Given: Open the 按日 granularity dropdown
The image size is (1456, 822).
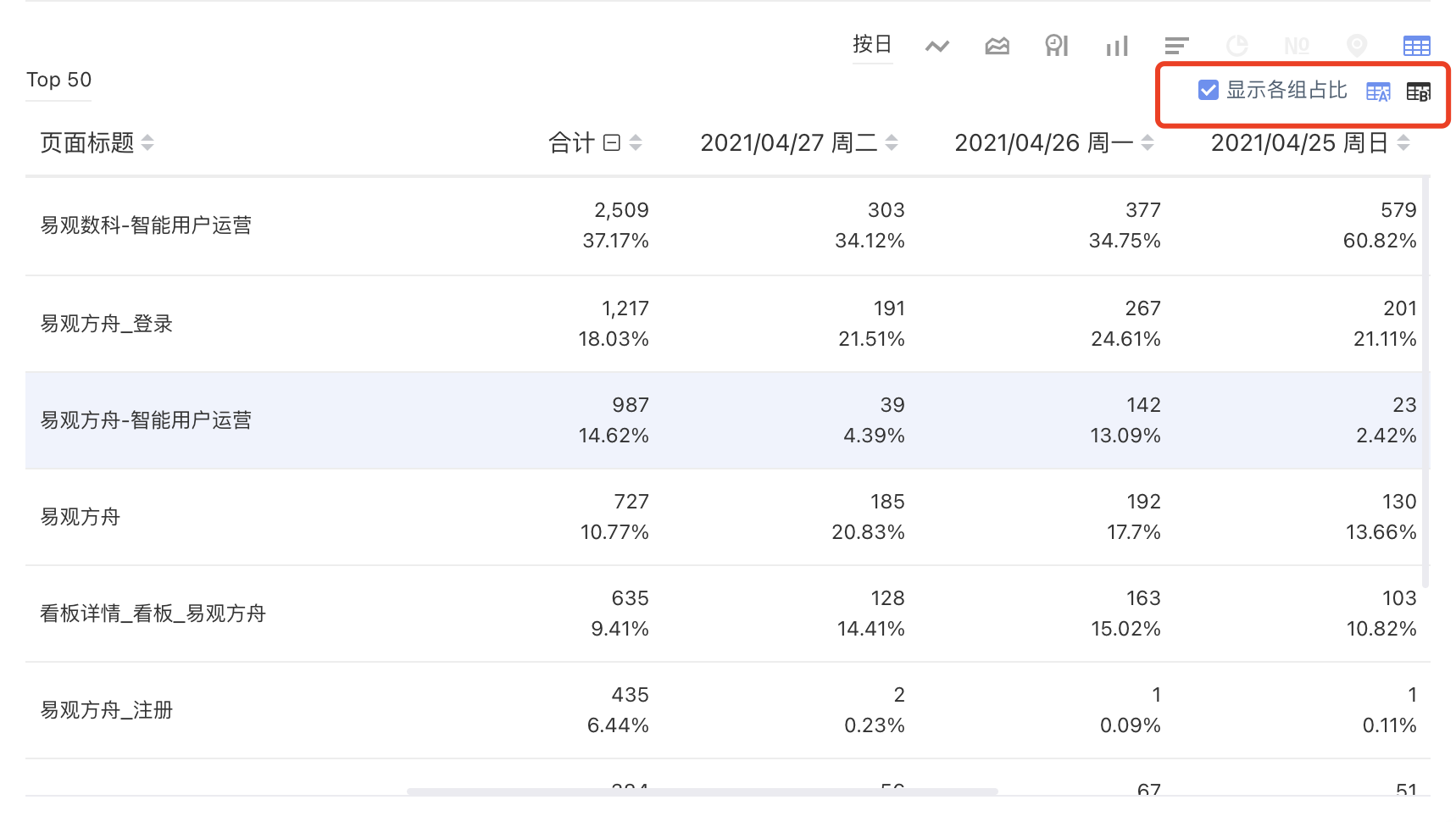Looking at the screenshot, I should pyautogui.click(x=872, y=44).
